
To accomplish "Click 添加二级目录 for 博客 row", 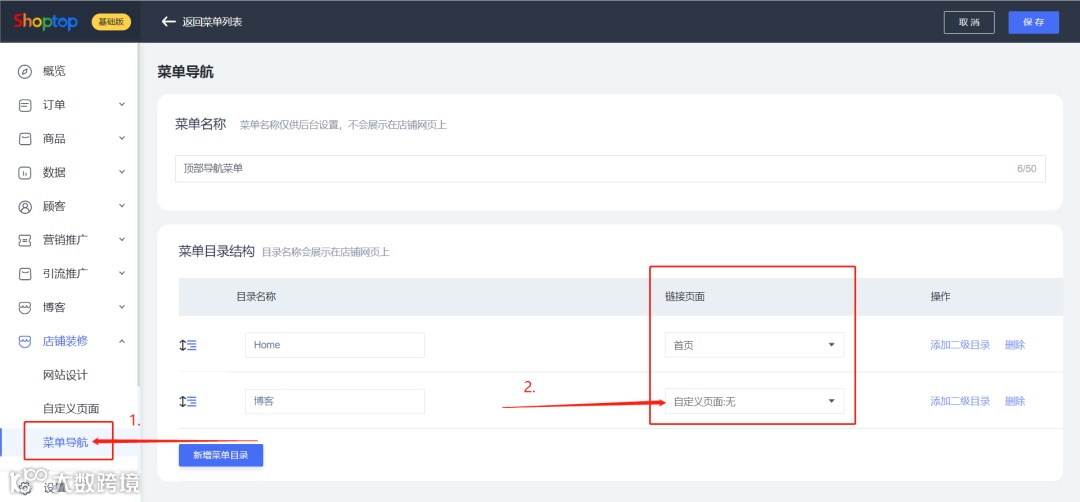I will [x=960, y=401].
